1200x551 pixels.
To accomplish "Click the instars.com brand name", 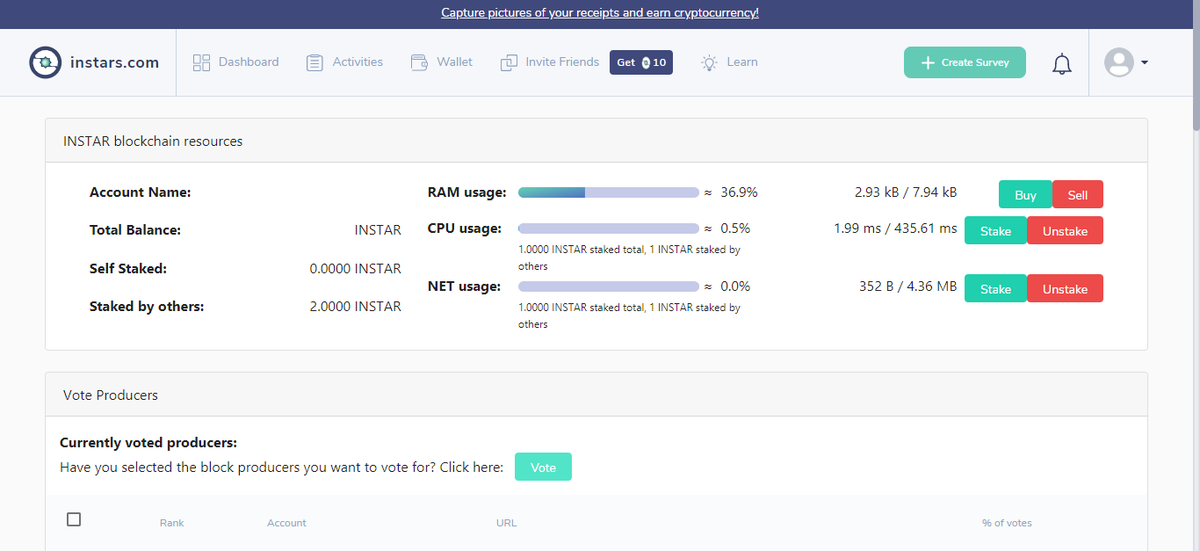I will coord(115,62).
